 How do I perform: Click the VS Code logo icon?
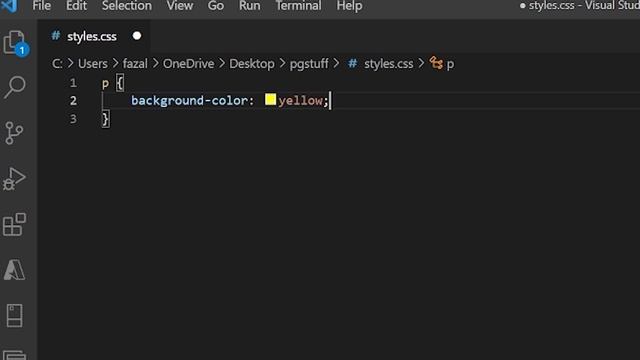[x=9, y=6]
